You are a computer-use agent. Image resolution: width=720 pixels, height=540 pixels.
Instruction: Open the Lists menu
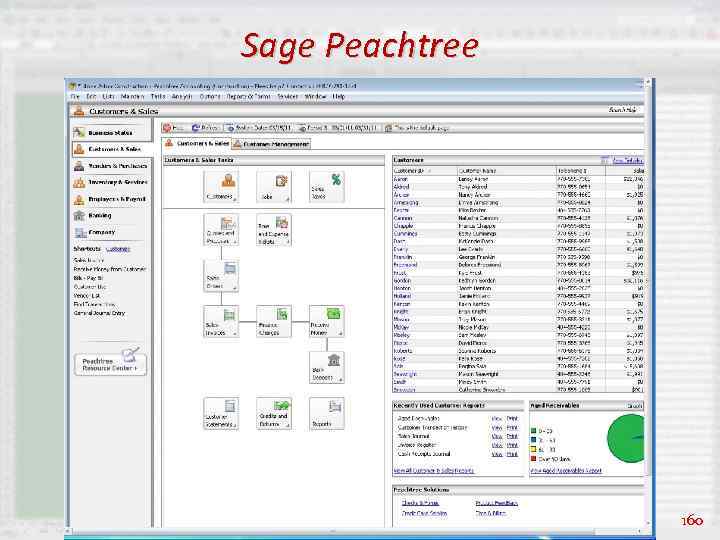click(109, 96)
